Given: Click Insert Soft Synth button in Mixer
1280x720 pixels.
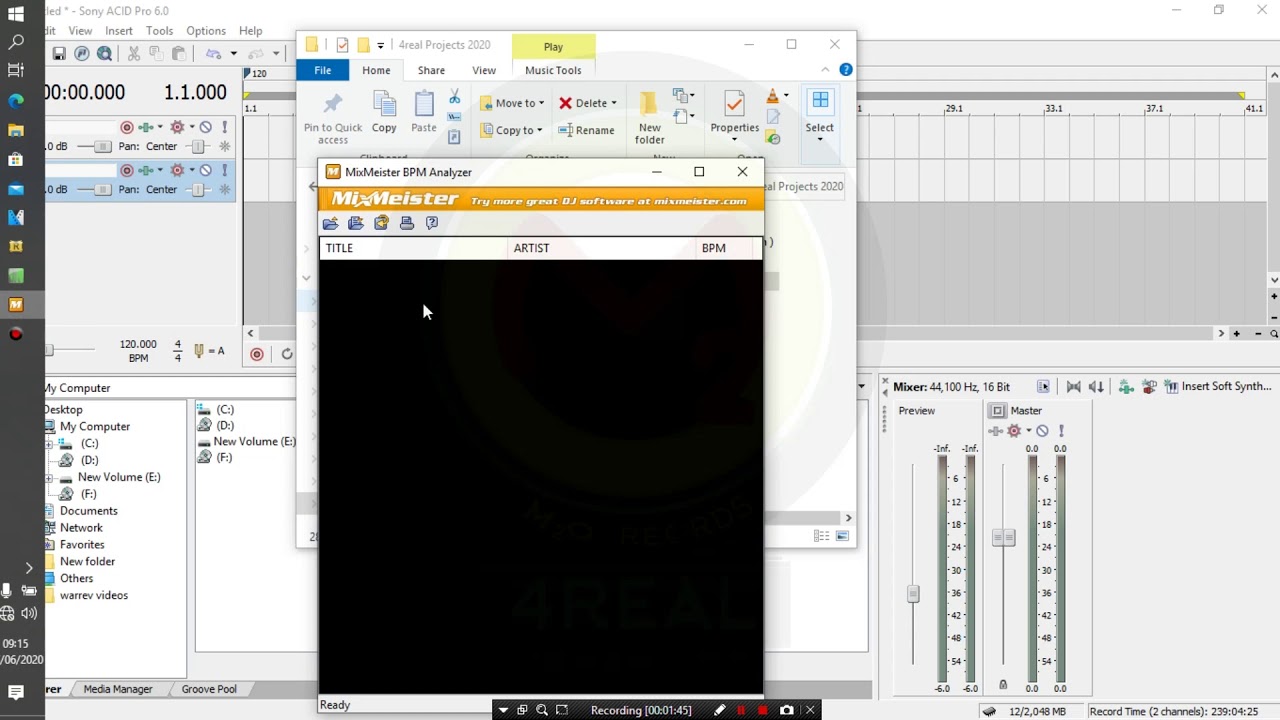Looking at the screenshot, I should [x=1218, y=387].
